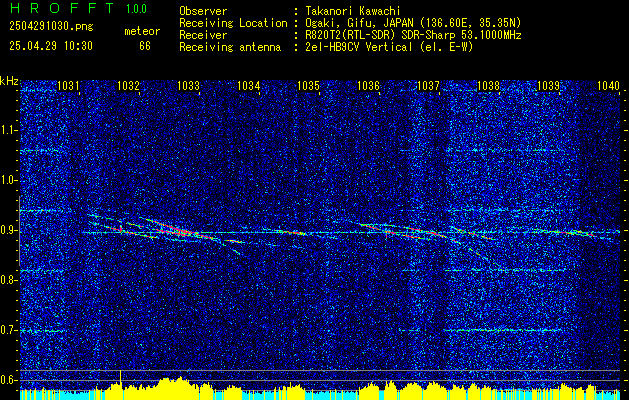Click the Receiving antenna label
The height and width of the screenshot is (400, 629).
(230, 47)
